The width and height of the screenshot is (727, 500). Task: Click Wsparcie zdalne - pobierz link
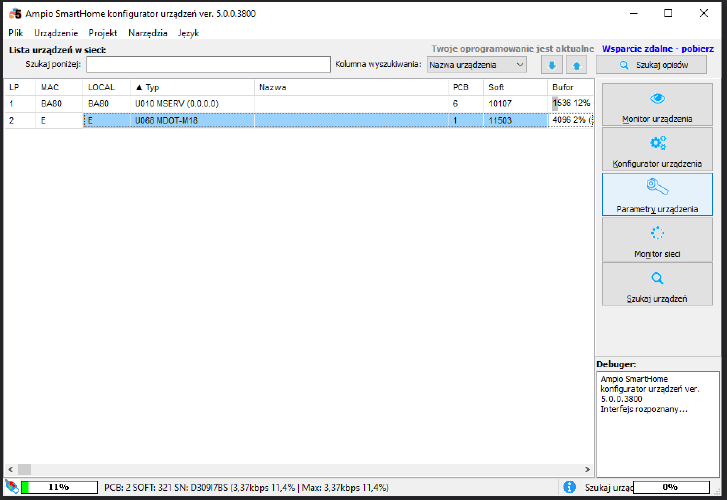click(x=658, y=49)
